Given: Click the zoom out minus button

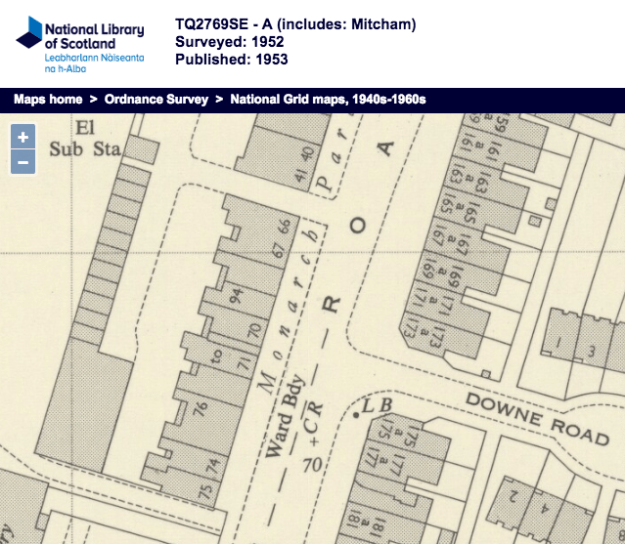Looking at the screenshot, I should point(24,162).
